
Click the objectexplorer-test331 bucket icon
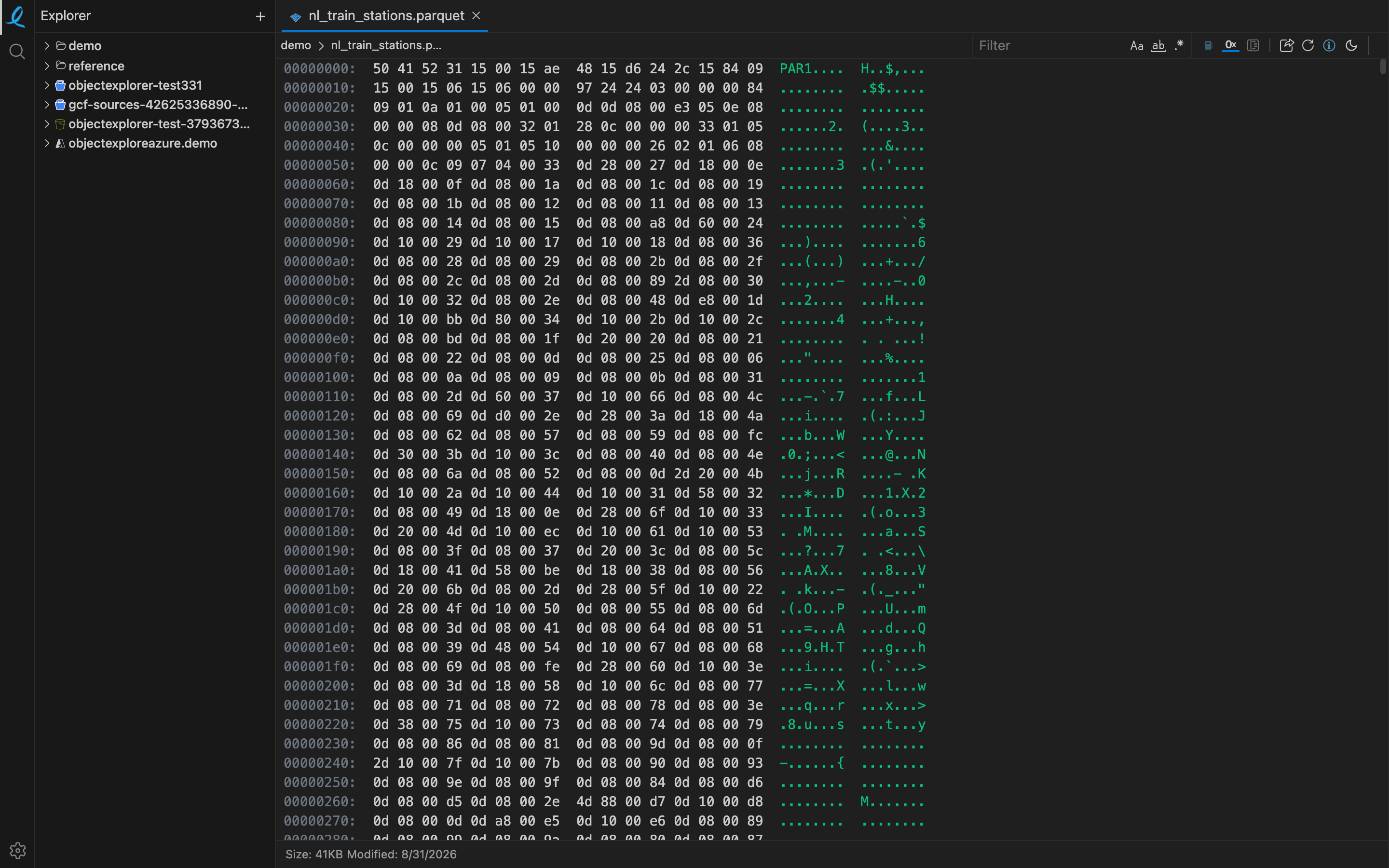pos(60,85)
